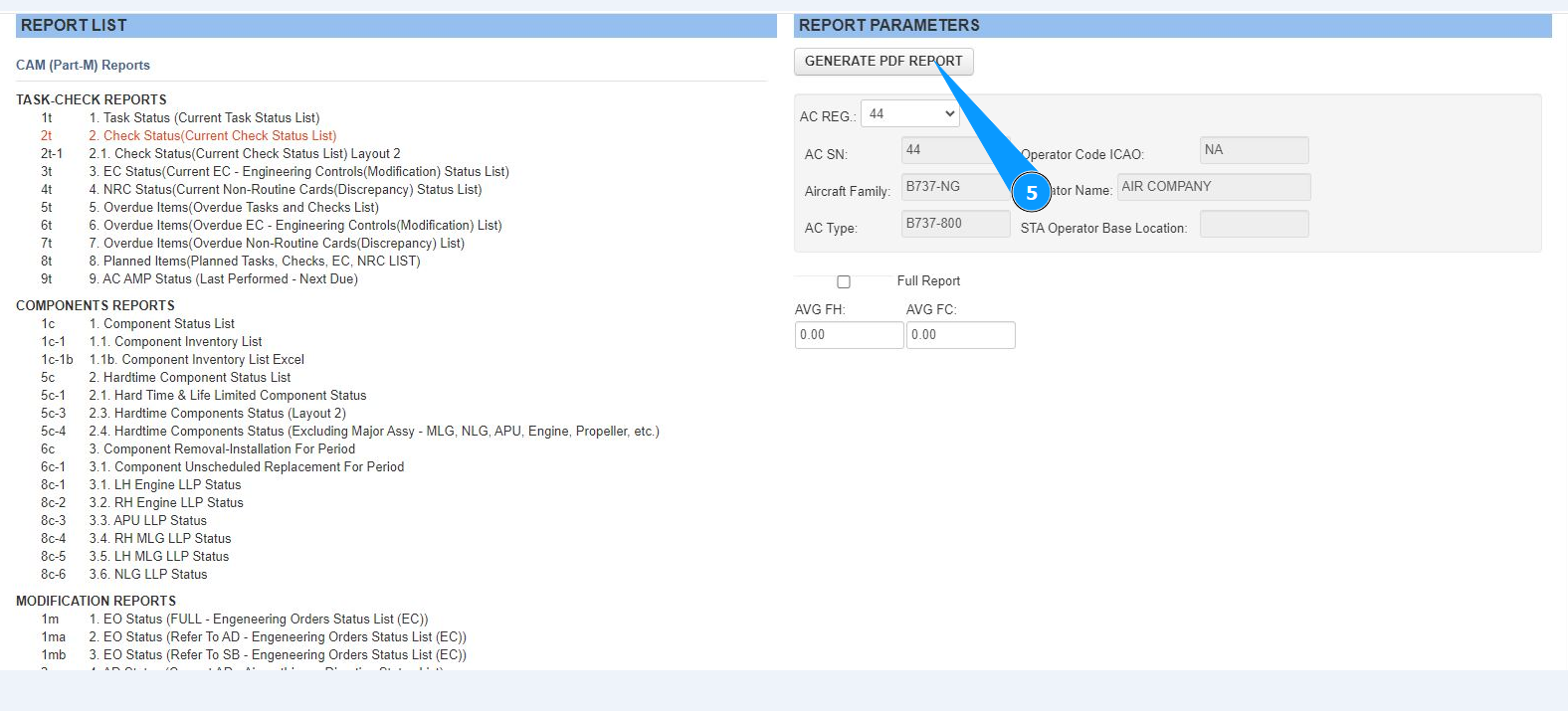The image size is (1568, 711).
Task: Click the Aircraft Family field B737-NG
Action: (955, 187)
